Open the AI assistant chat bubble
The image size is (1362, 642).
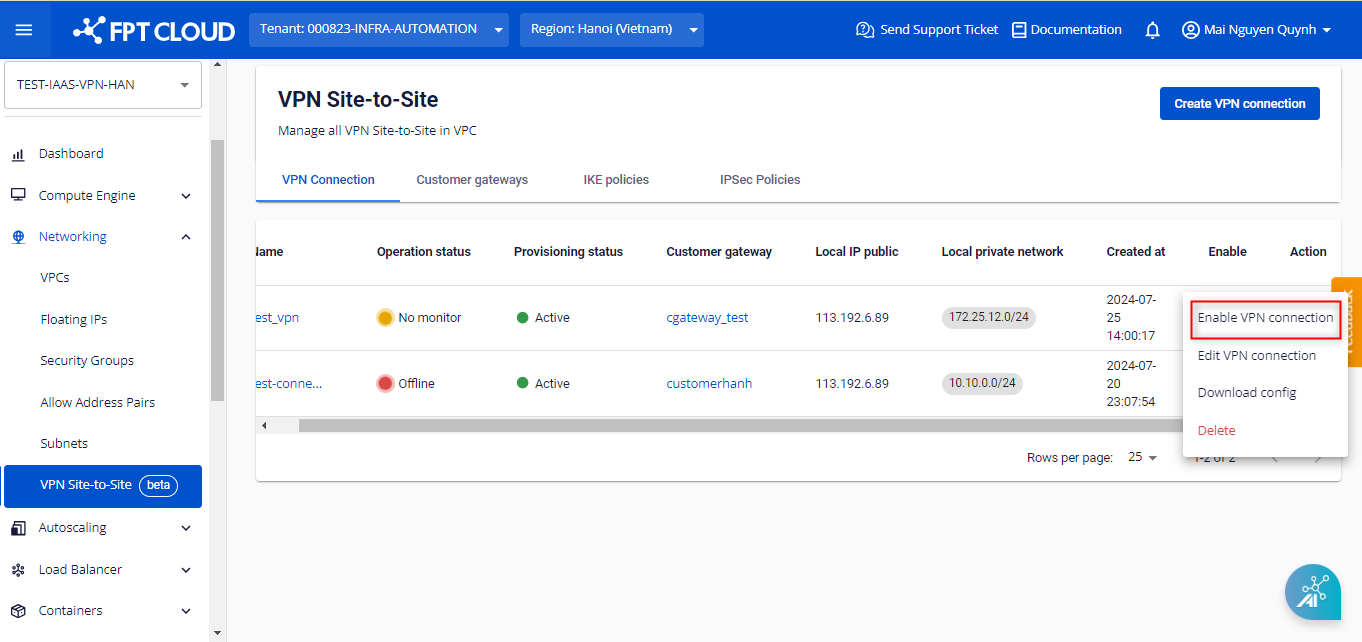[1312, 592]
